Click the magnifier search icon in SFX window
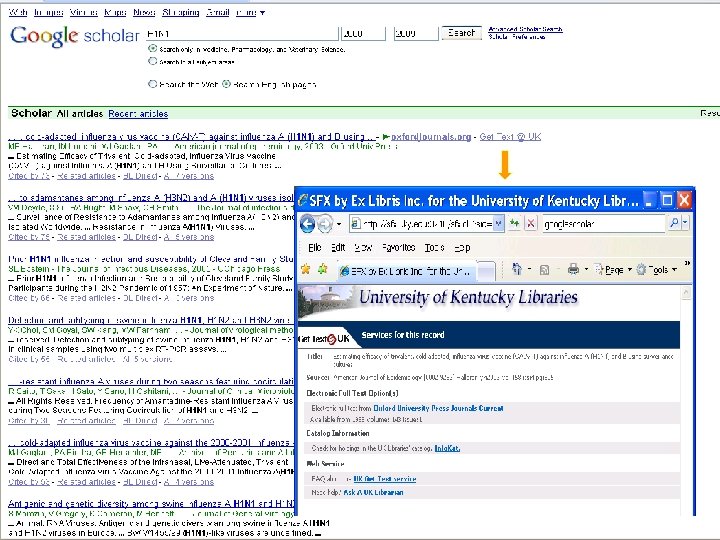The height and width of the screenshot is (540, 720). pos(674,223)
